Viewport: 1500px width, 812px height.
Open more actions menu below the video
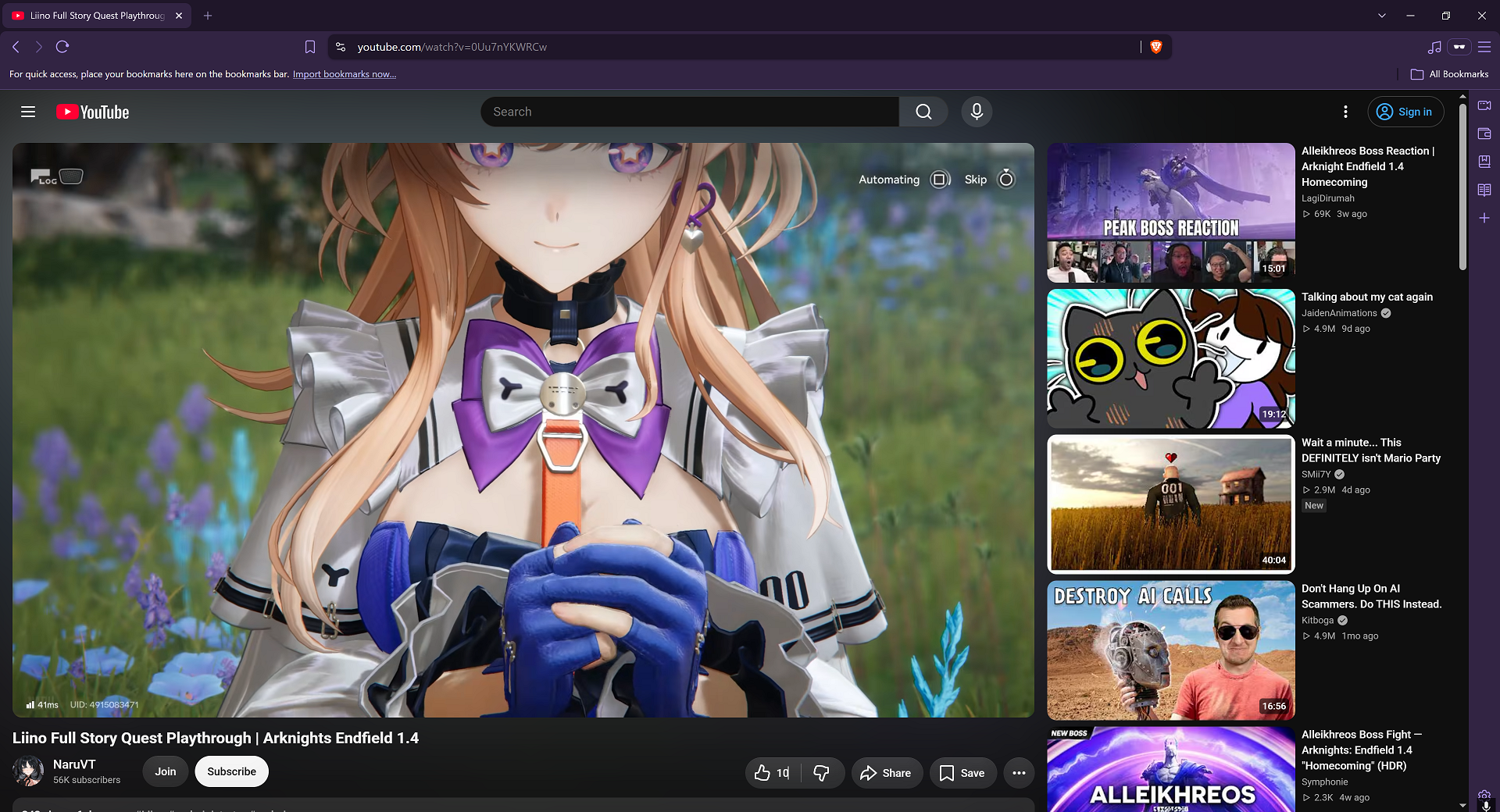tap(1019, 773)
